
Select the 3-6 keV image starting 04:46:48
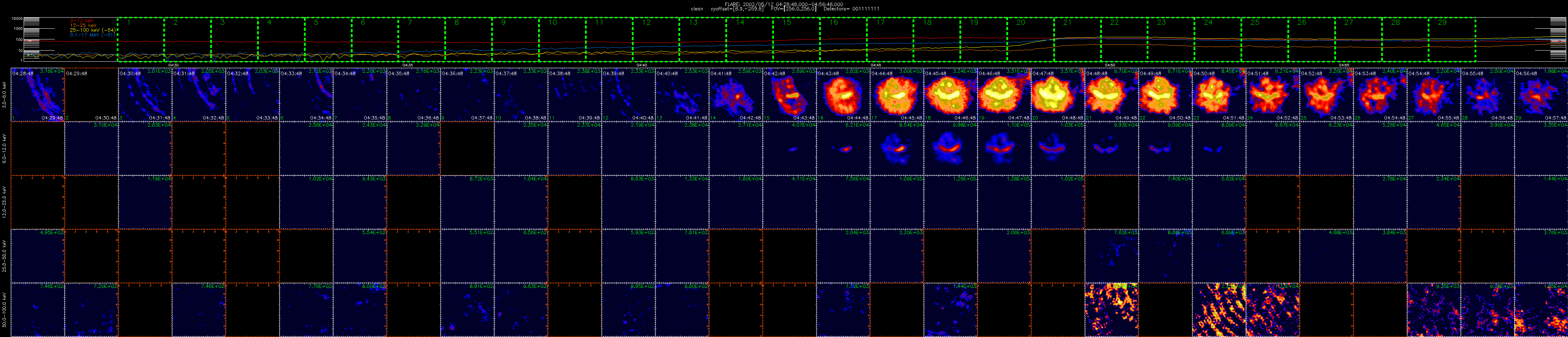click(1004, 94)
